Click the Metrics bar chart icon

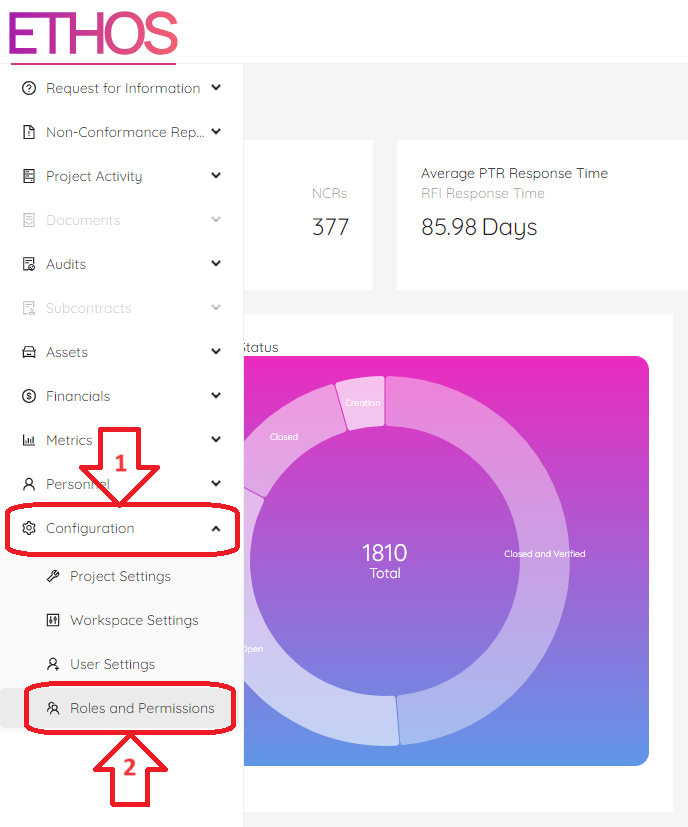click(x=28, y=440)
